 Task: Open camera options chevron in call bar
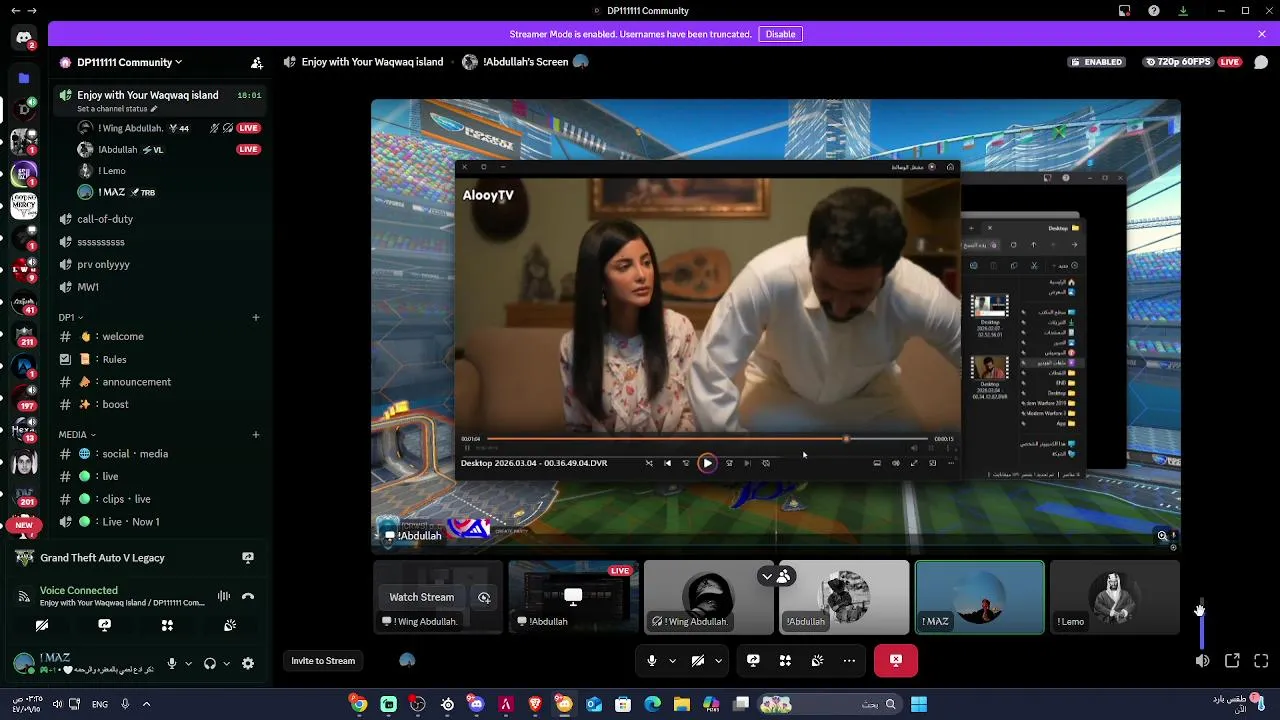pos(718,661)
